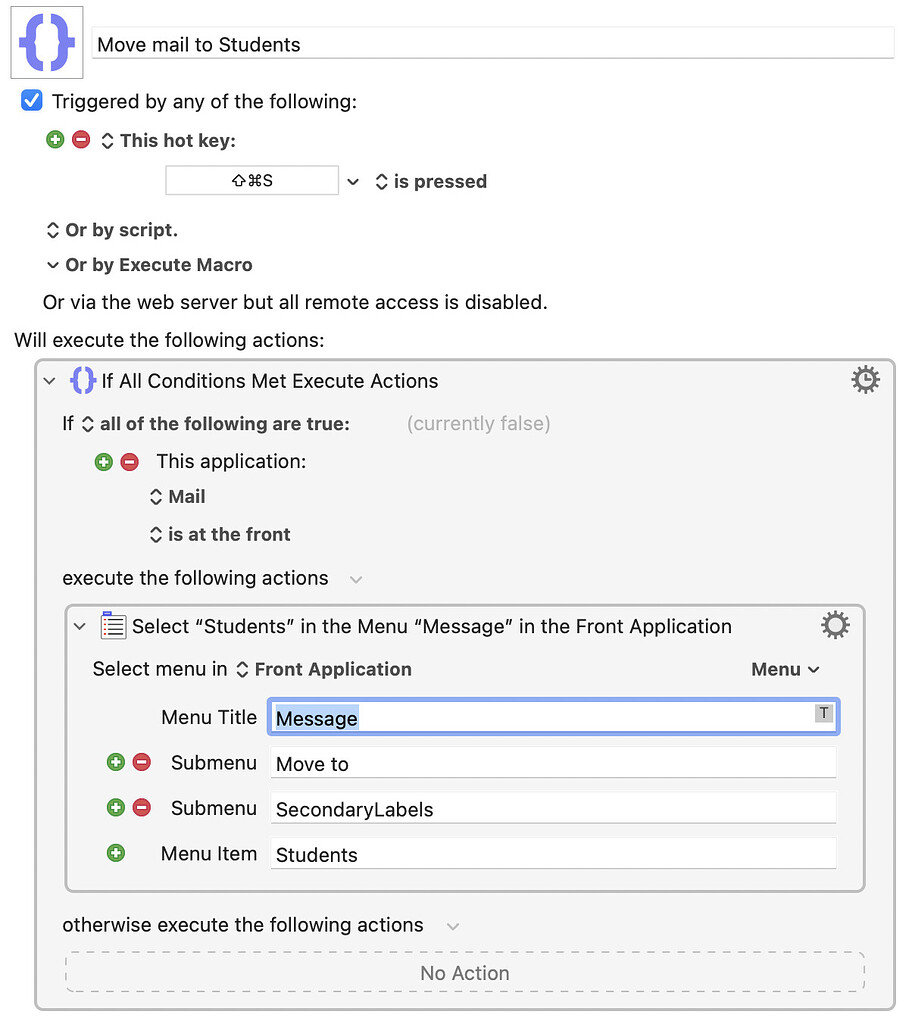Remove the hot key trigger with red minus
Screen dimensions: 908x1024
(x=80, y=139)
